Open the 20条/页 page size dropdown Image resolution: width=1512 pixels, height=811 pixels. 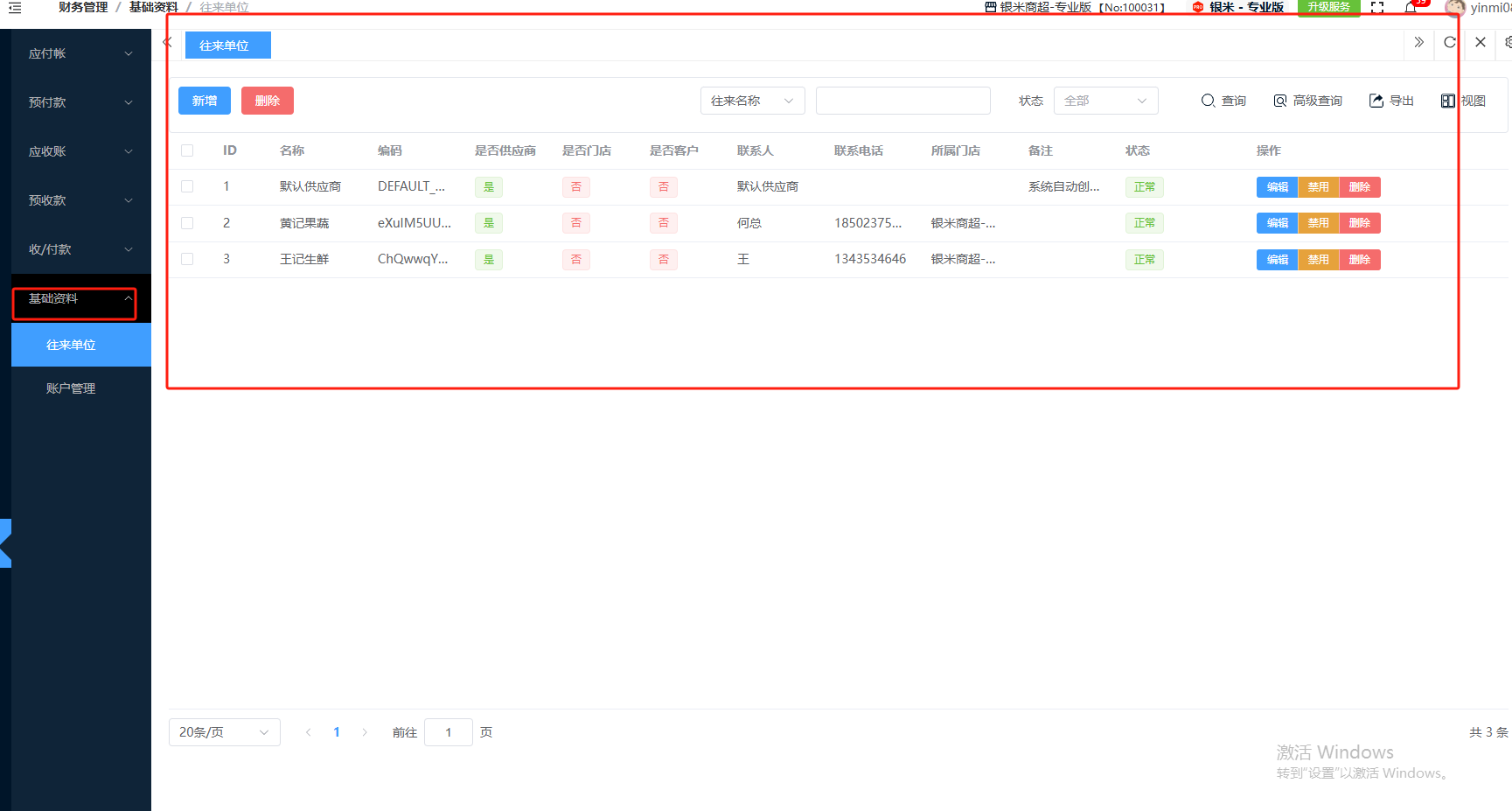tap(224, 732)
